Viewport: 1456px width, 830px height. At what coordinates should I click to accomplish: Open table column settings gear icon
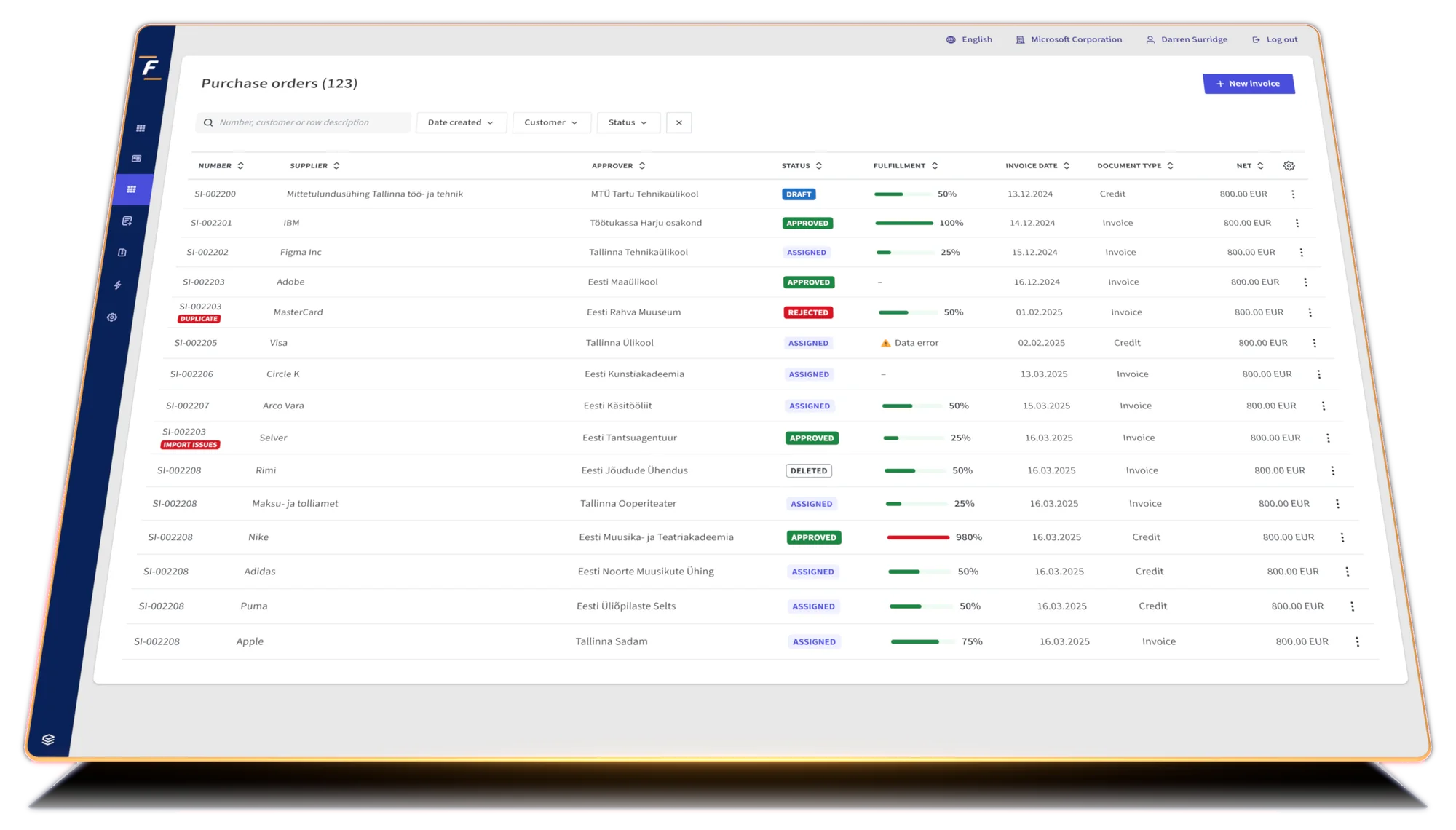[x=1289, y=166]
